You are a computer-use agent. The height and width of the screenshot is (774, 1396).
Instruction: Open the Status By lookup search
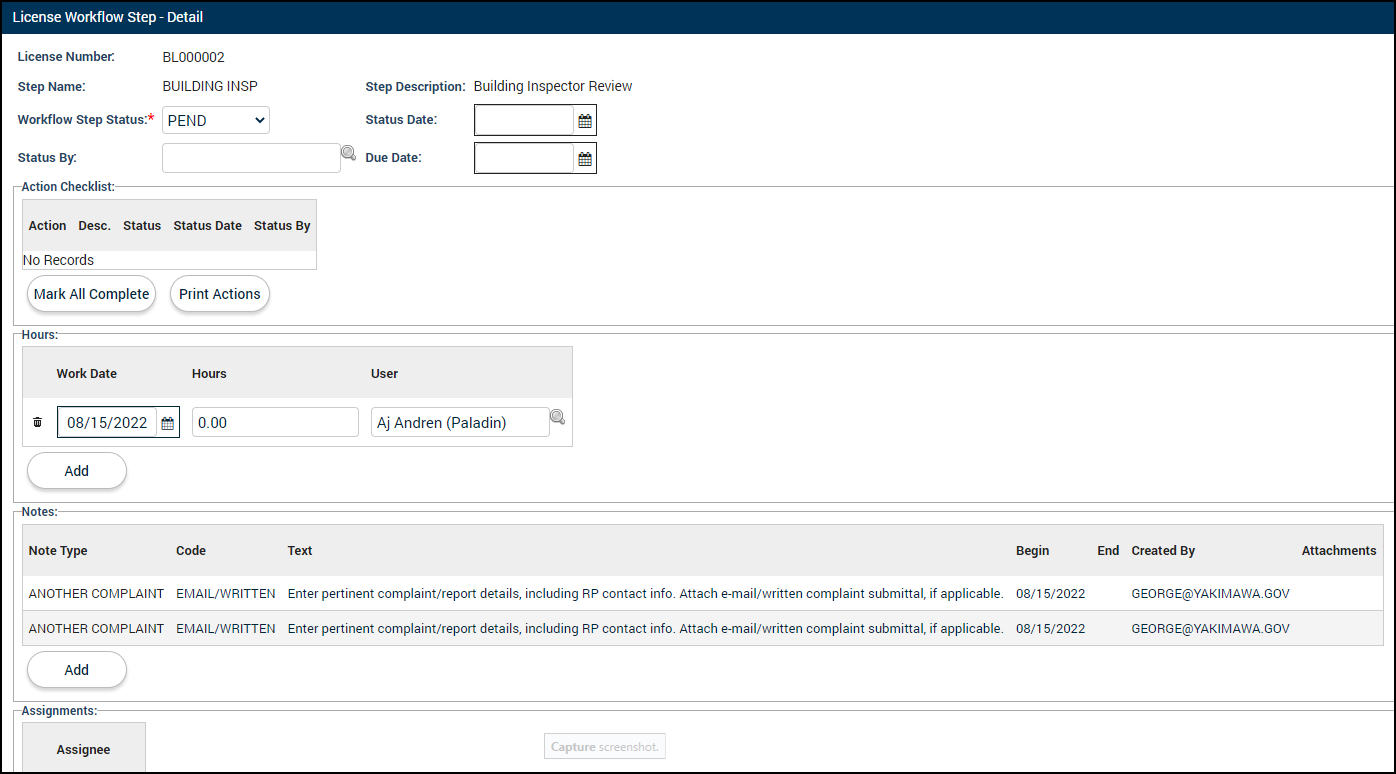(348, 153)
